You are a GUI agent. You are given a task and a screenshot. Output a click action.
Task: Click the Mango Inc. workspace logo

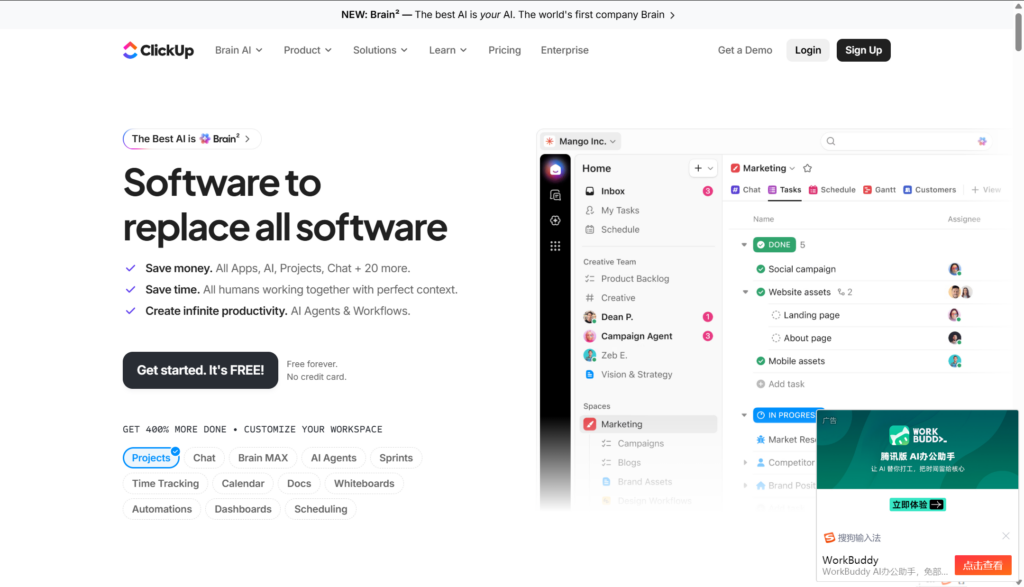pyautogui.click(x=550, y=141)
